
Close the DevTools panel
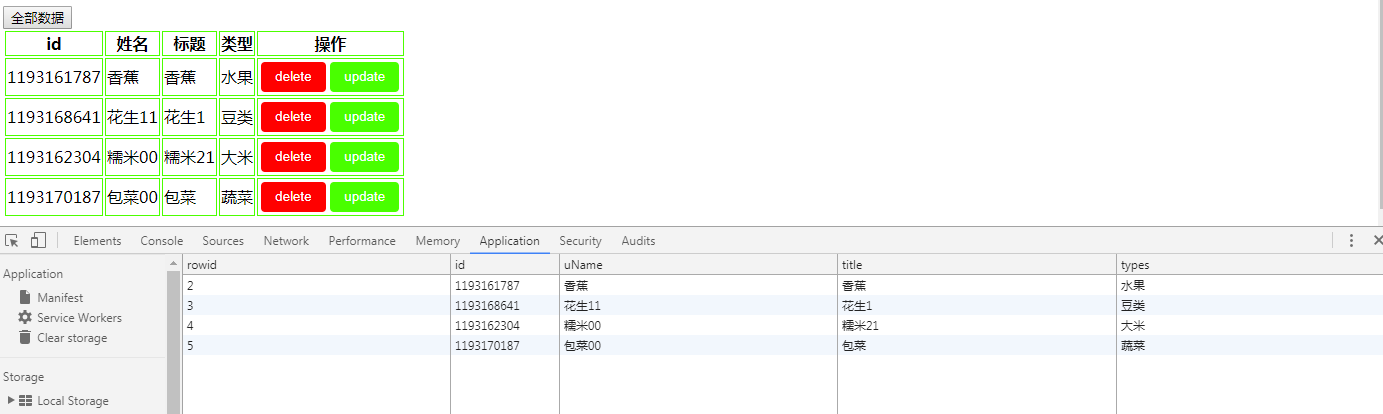[x=1377, y=240]
